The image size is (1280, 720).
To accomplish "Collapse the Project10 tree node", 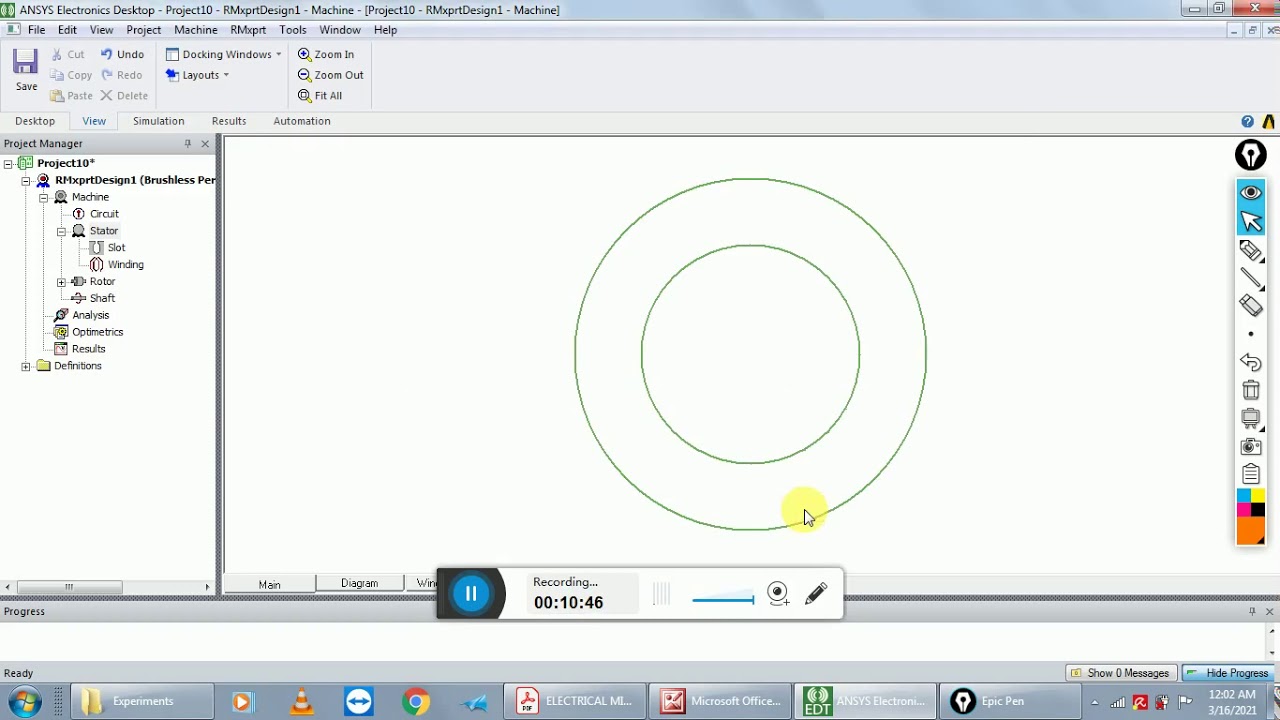I will (8, 163).
